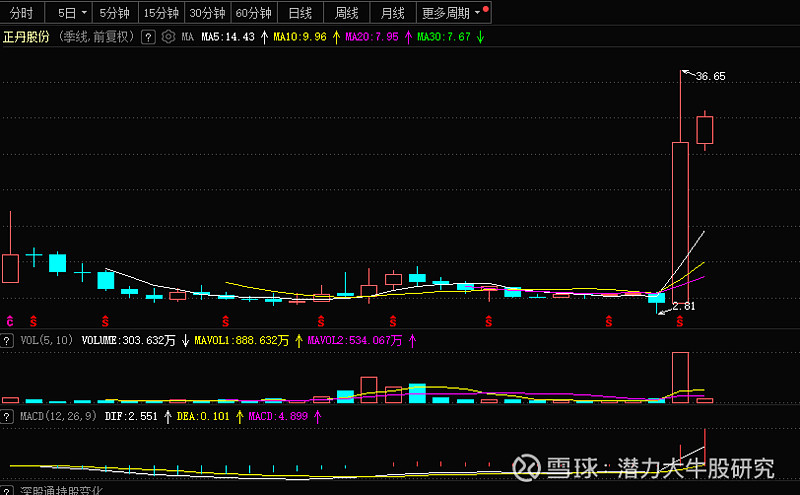Image resolution: width=800 pixels, height=495 pixels.
Task: Click the MA10:9.96 value
Action: point(299,37)
